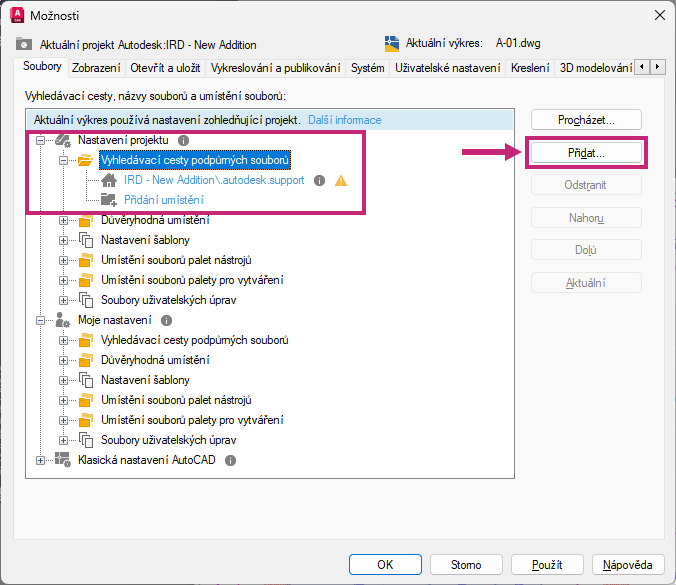The image size is (676, 585).
Task: Open the Uživatelské nastavení tab
Action: click(x=448, y=68)
